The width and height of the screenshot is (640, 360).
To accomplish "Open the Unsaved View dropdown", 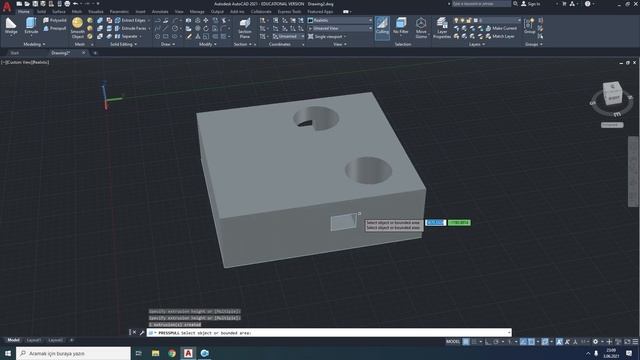I will point(340,28).
